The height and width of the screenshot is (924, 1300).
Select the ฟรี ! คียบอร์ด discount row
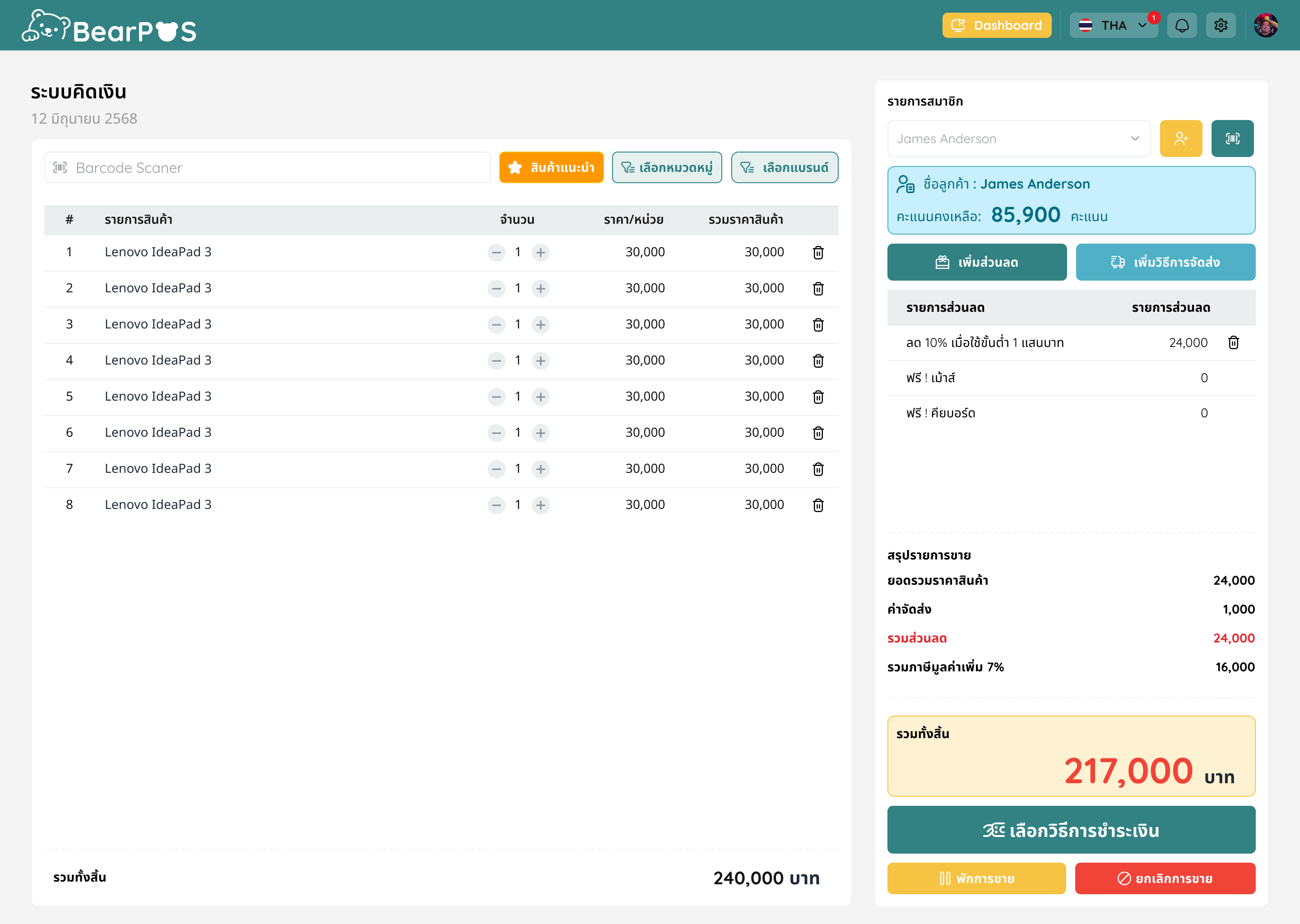[1071, 413]
